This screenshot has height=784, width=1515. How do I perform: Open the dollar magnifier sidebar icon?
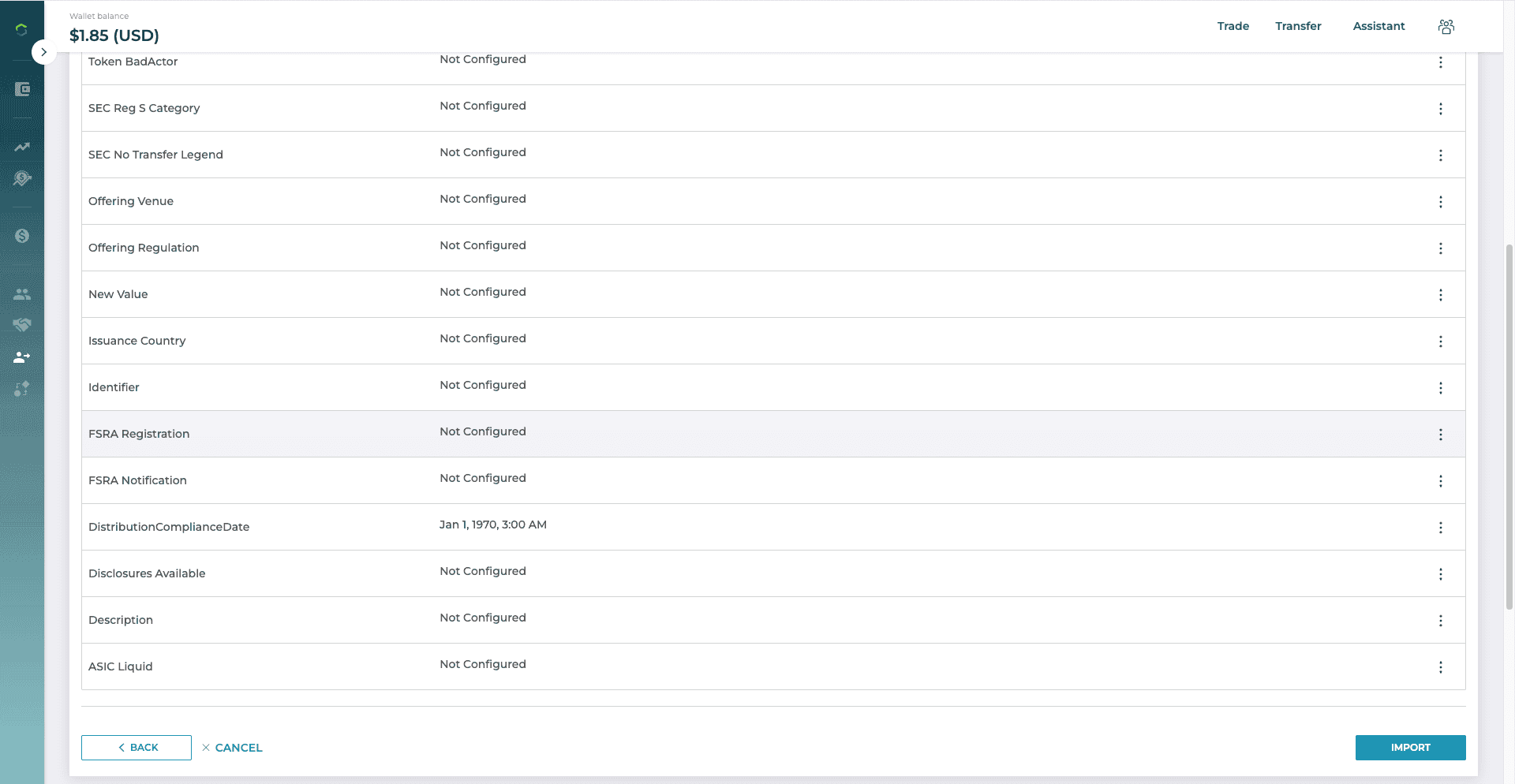[22, 179]
